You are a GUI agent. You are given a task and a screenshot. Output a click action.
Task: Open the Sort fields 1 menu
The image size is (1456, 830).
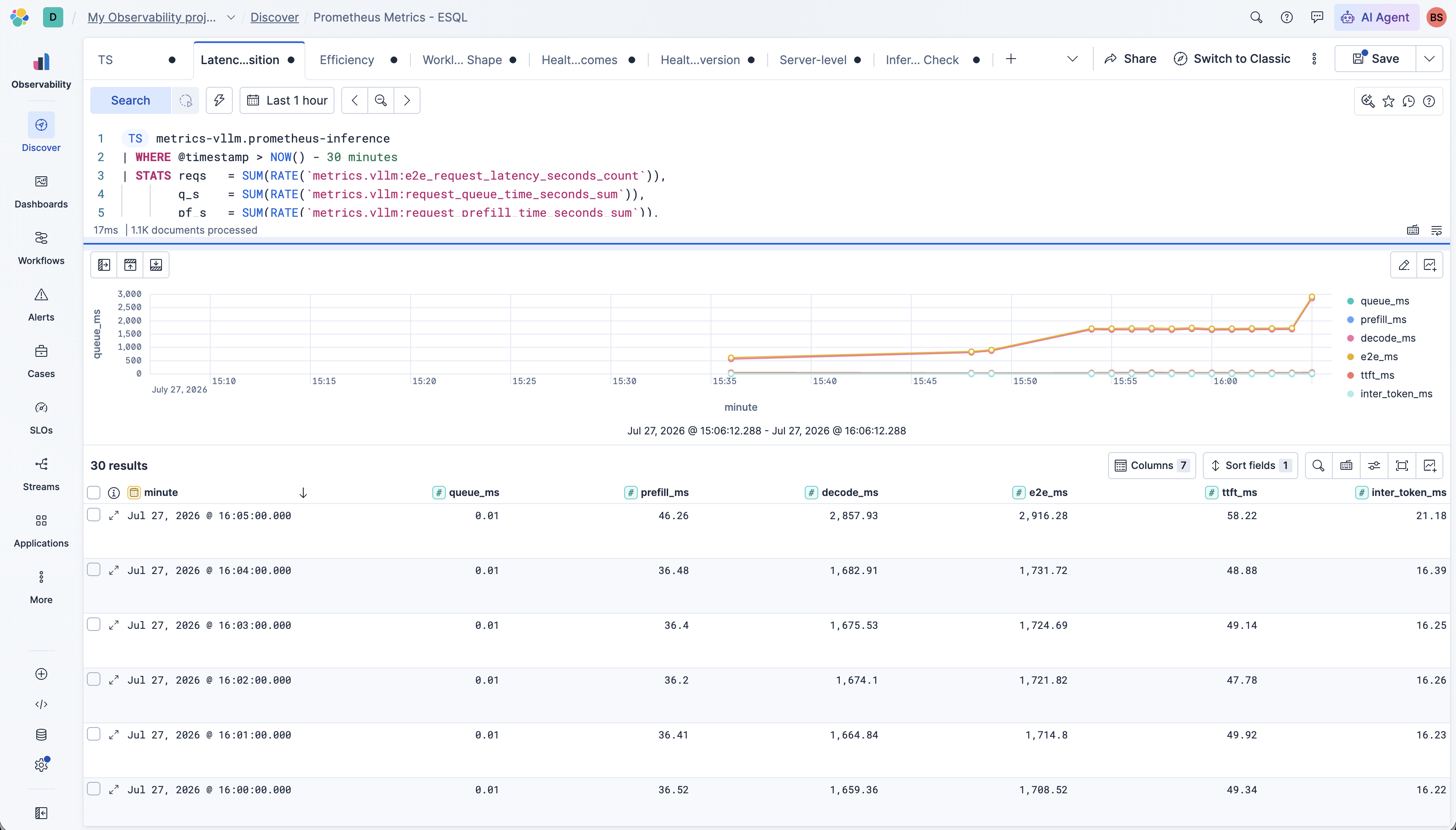[x=1250, y=465]
